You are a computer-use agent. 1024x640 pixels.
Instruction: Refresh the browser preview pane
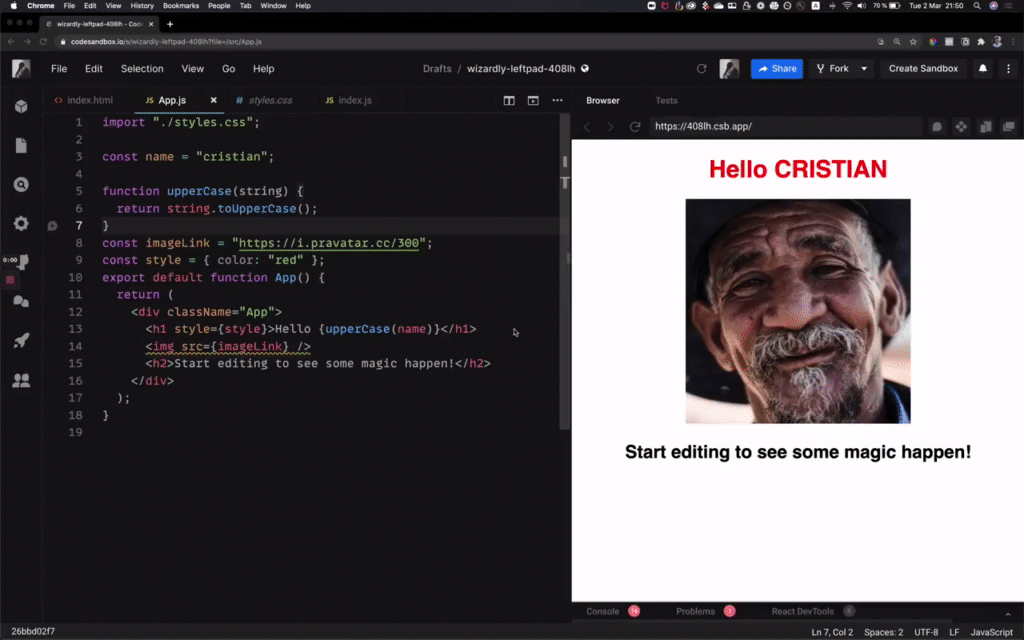tap(636, 127)
